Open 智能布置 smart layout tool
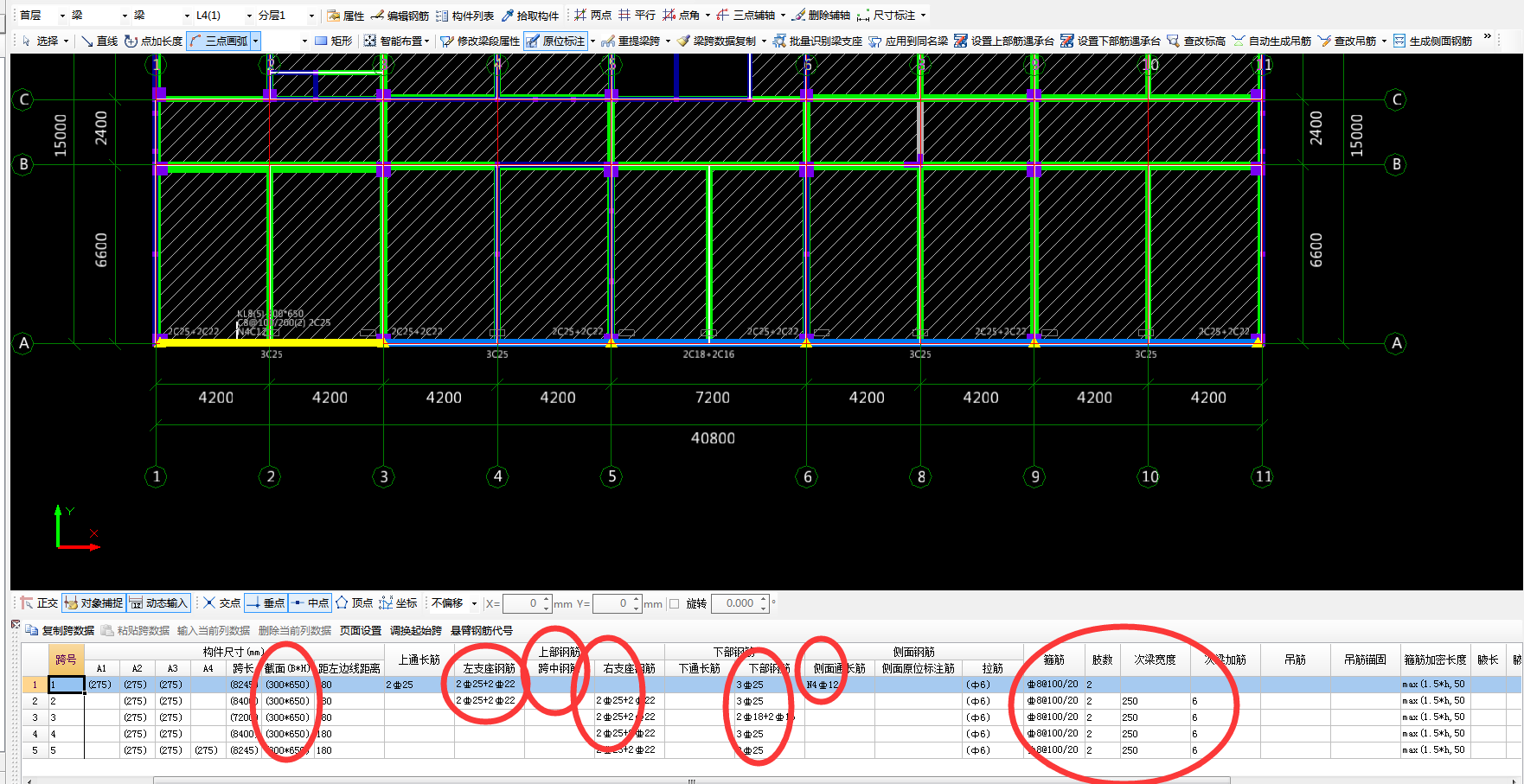This screenshot has height=784, width=1524. [x=394, y=41]
